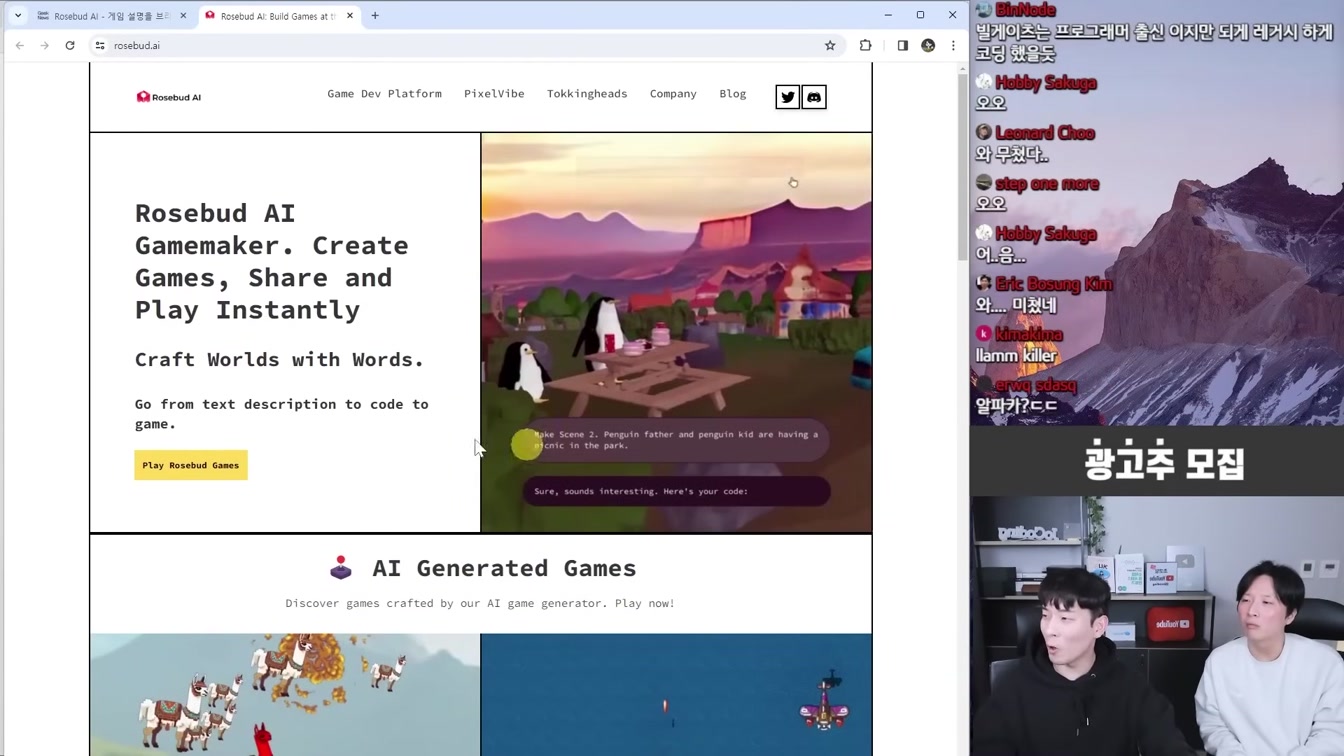Click chat username step one more
Screen dimensions: 1344x756
(1047, 184)
